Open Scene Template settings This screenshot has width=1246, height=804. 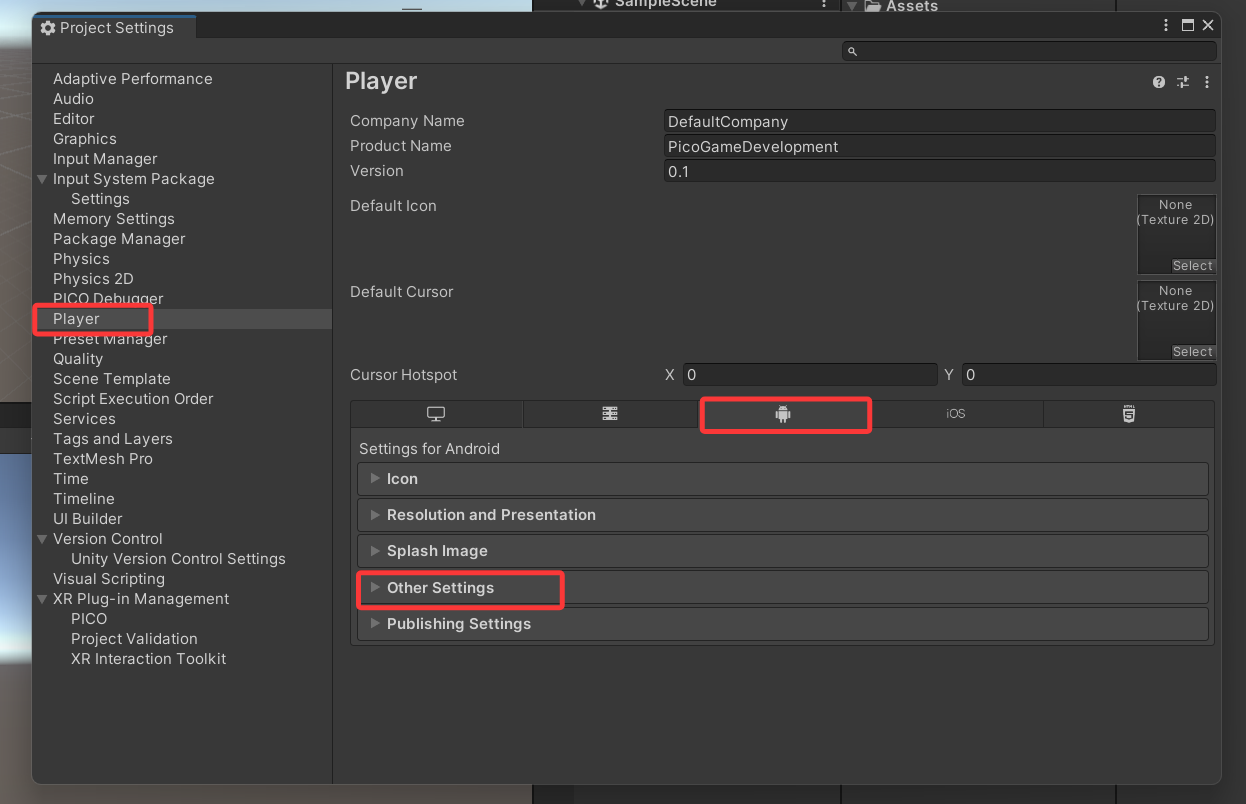pyautogui.click(x=111, y=379)
